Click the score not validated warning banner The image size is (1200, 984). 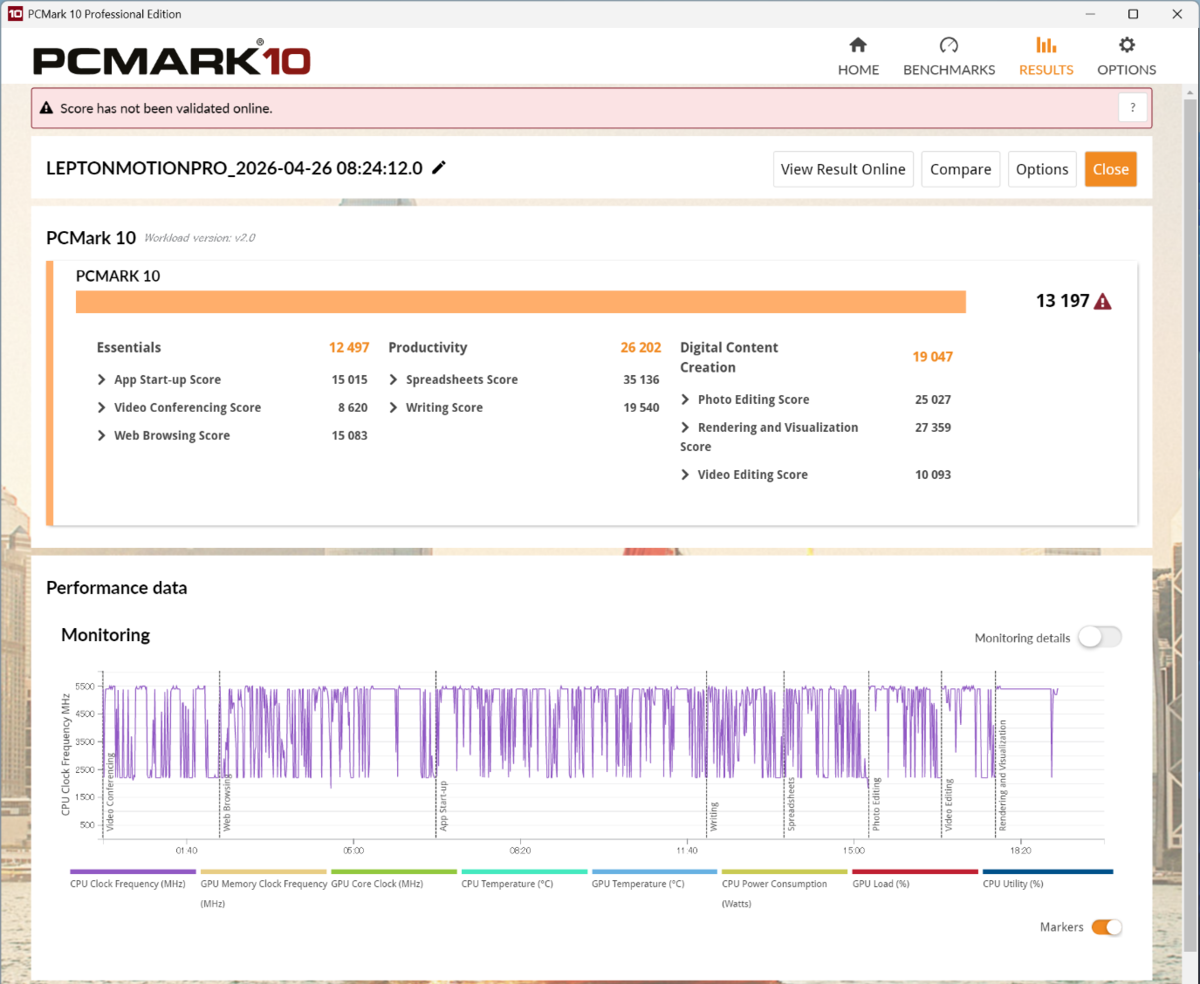tap(591, 108)
